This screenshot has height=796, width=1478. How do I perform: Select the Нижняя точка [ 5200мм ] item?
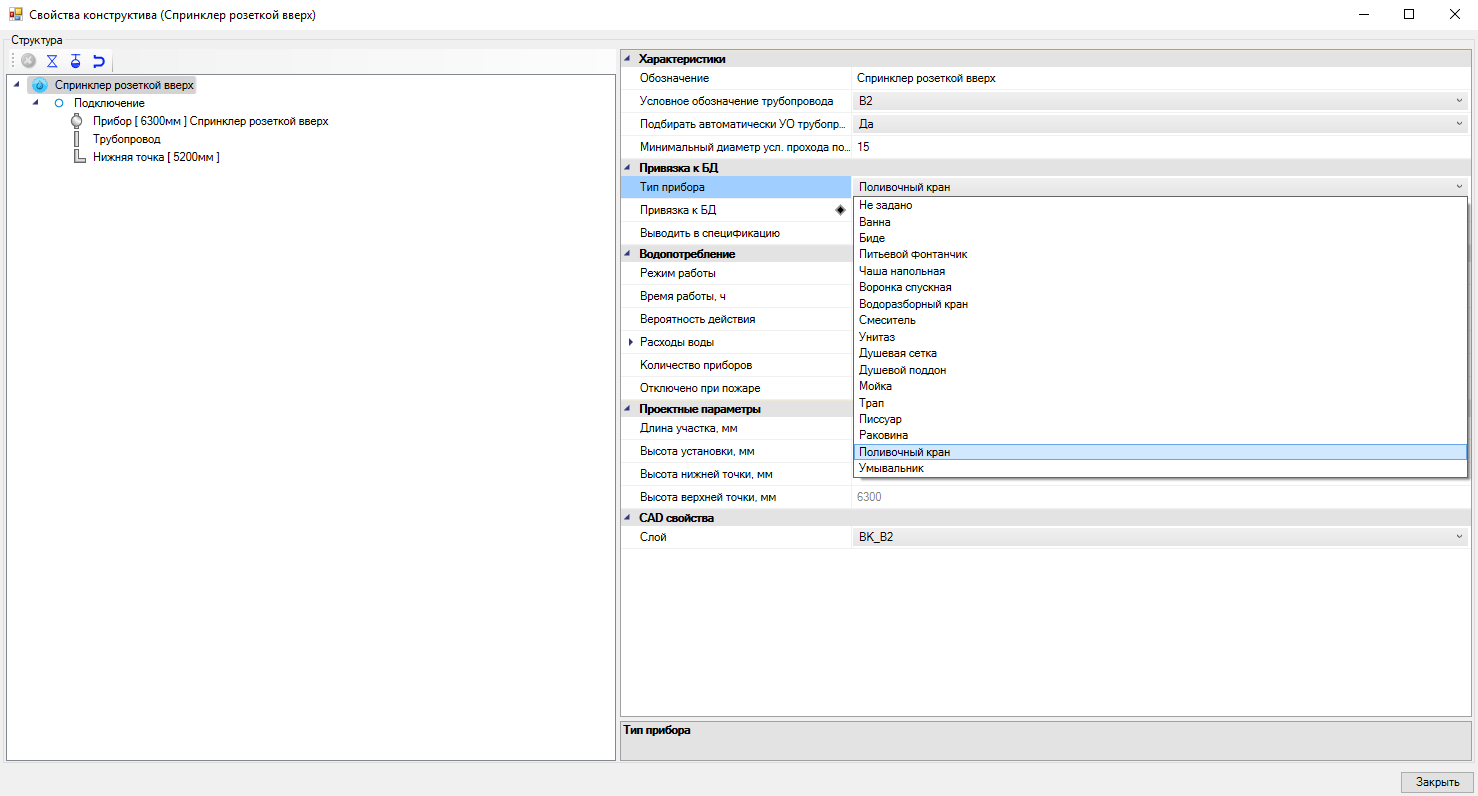pyautogui.click(x=156, y=157)
